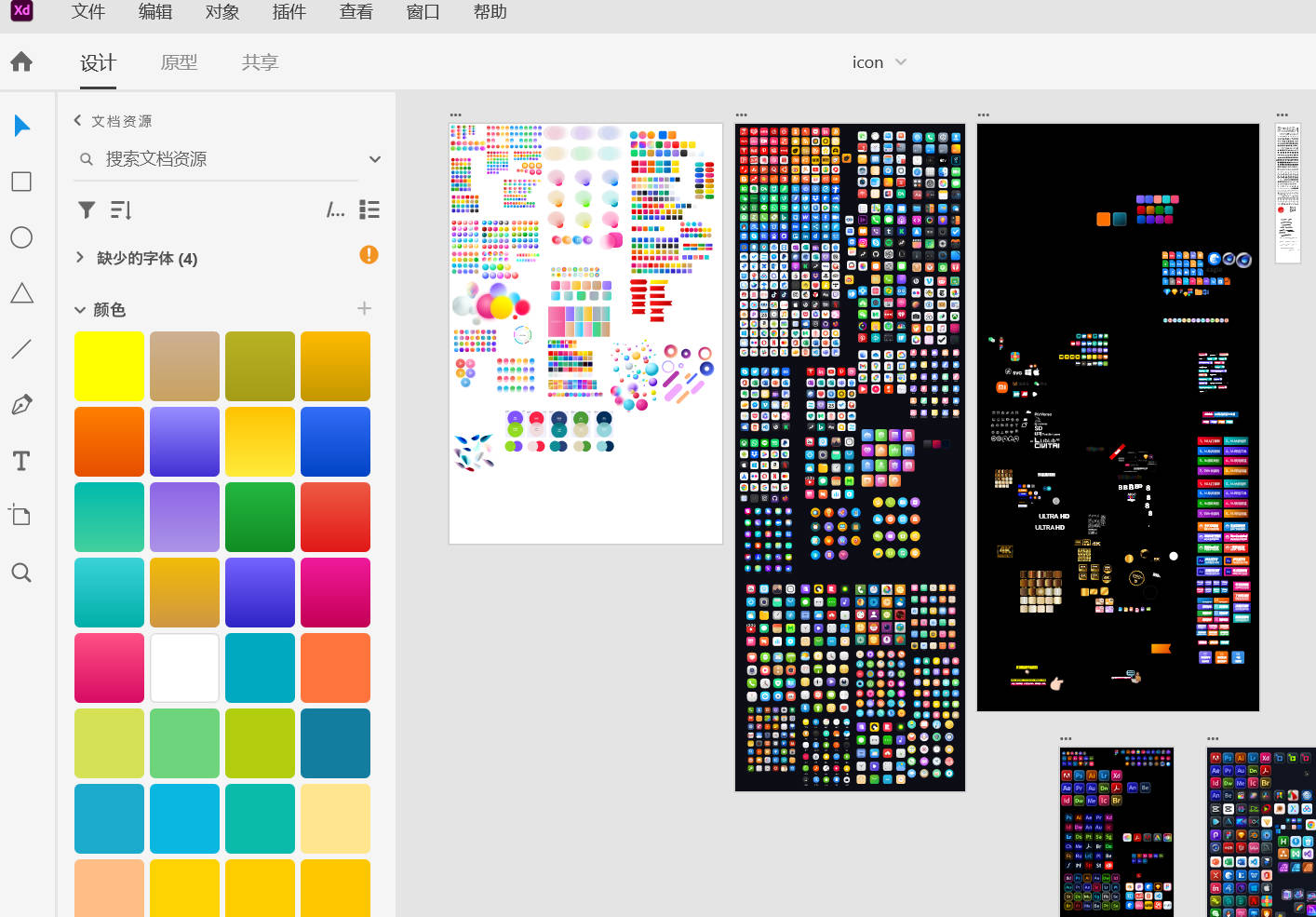Viewport: 1316px width, 917px height.
Task: Switch to the 原型 tab
Action: pyautogui.click(x=179, y=62)
